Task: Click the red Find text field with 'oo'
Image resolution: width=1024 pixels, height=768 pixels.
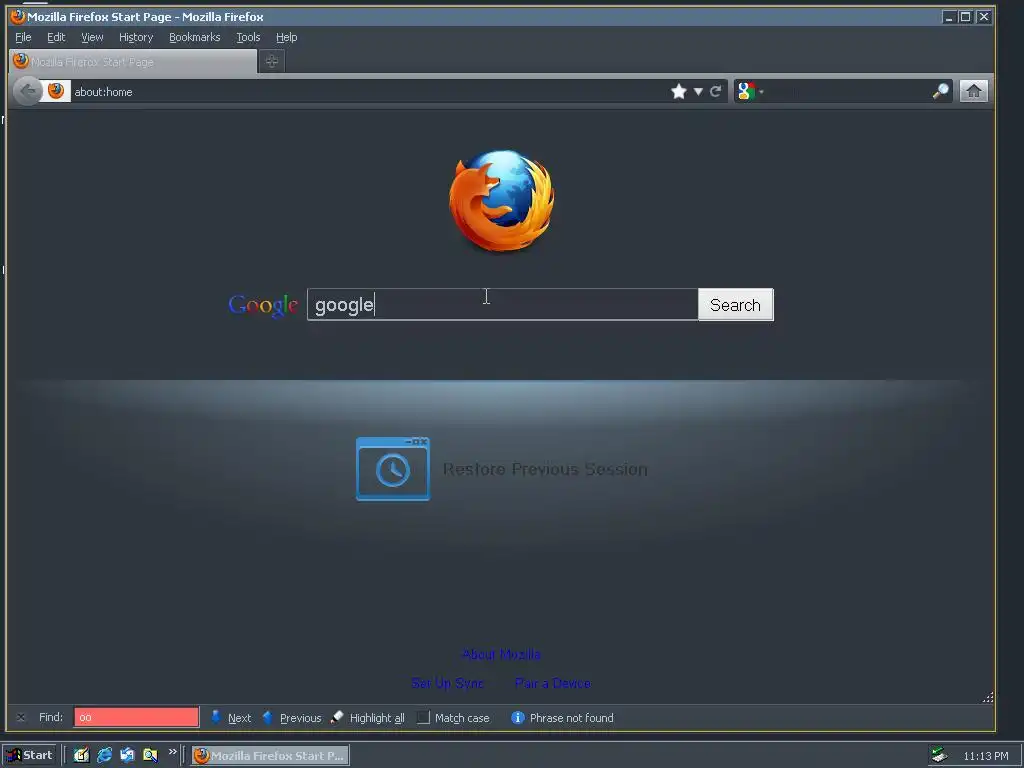Action: (136, 717)
